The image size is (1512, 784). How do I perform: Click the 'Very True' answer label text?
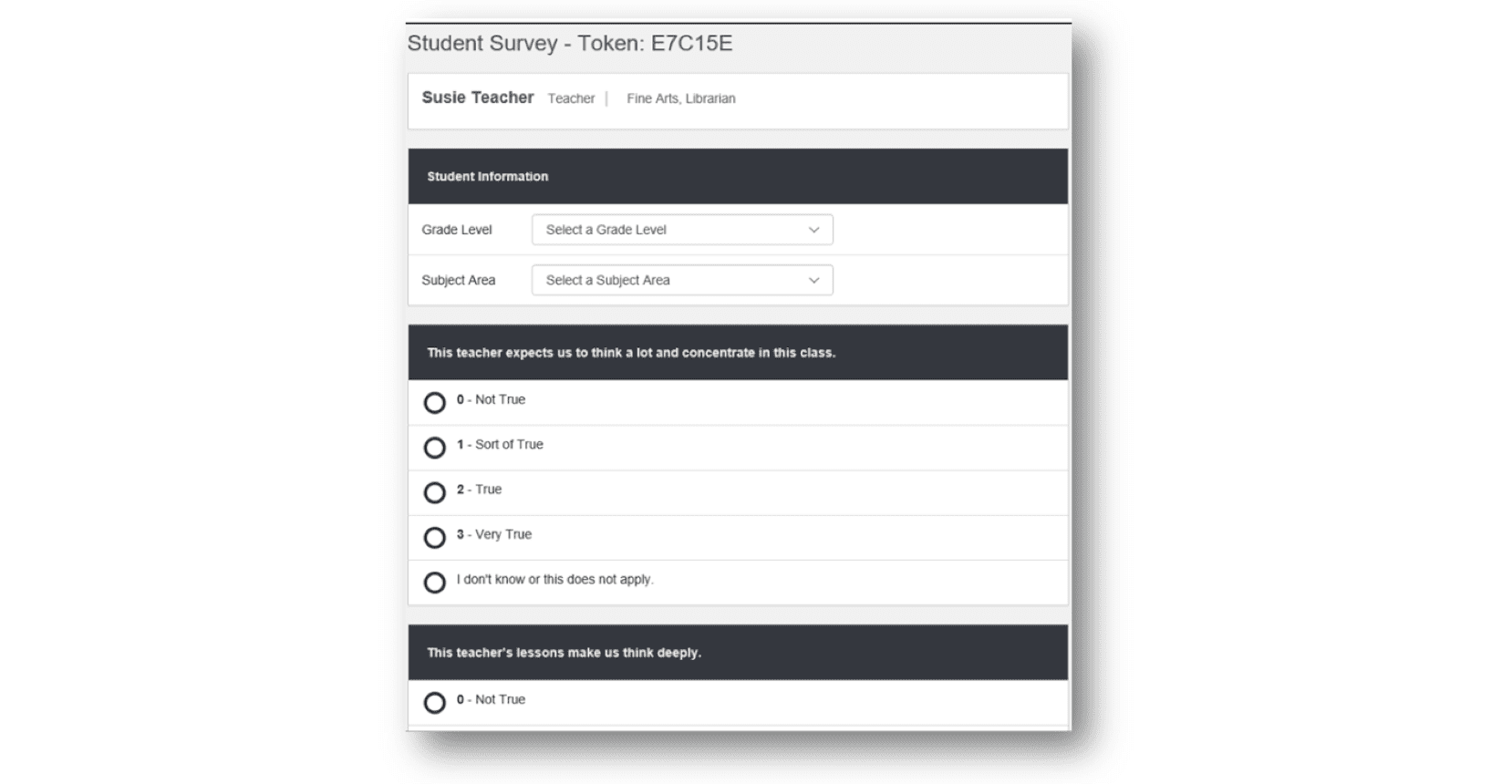[502, 534]
